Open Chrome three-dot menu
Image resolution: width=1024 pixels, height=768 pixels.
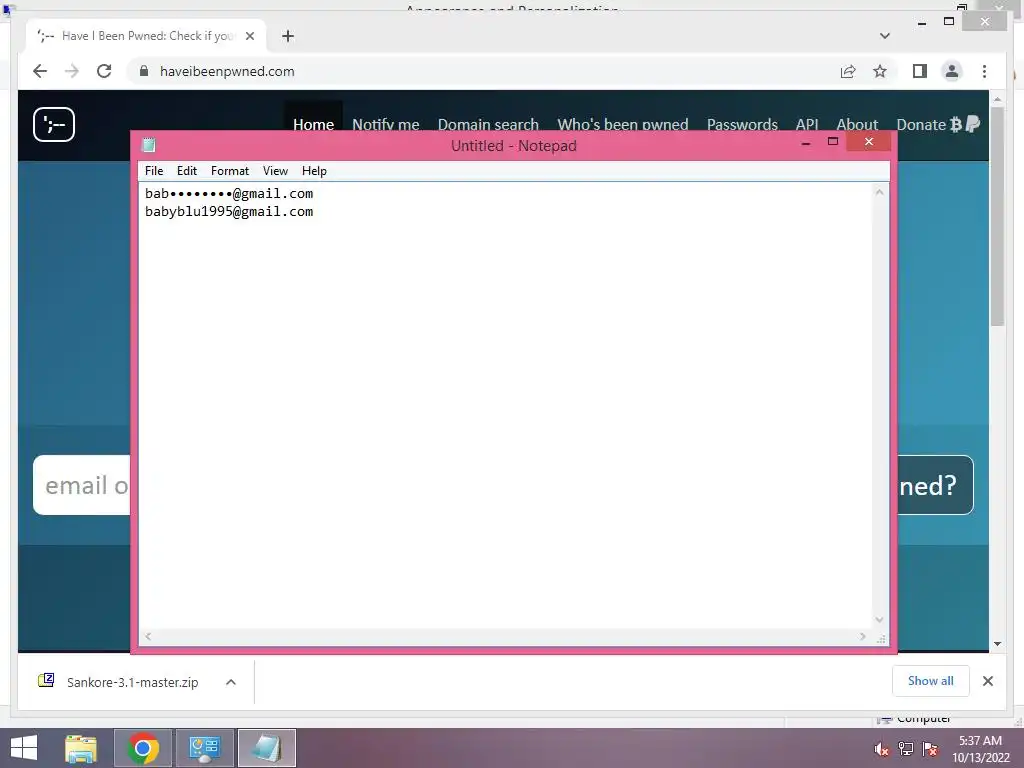tap(984, 71)
